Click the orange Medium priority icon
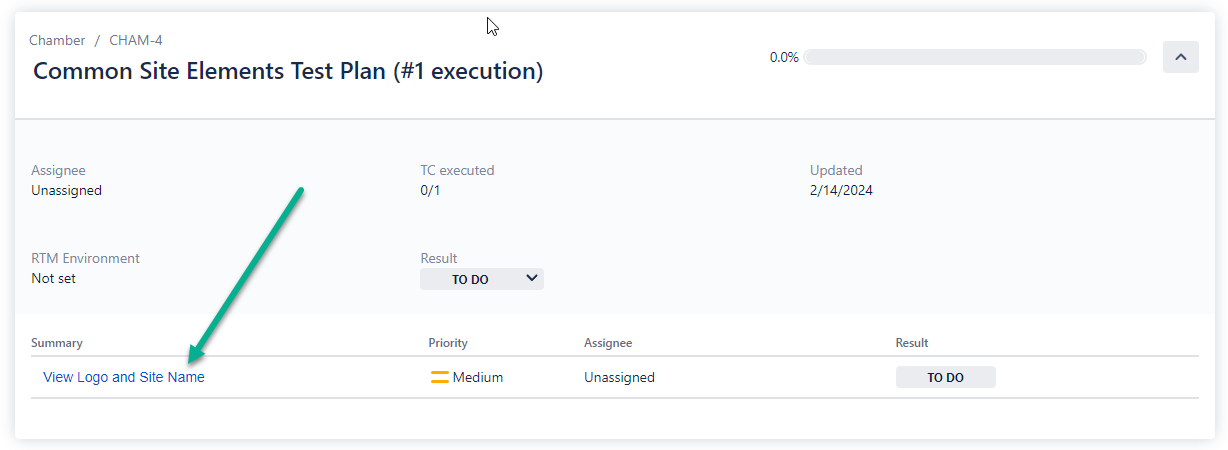1228x450 pixels. (x=439, y=378)
